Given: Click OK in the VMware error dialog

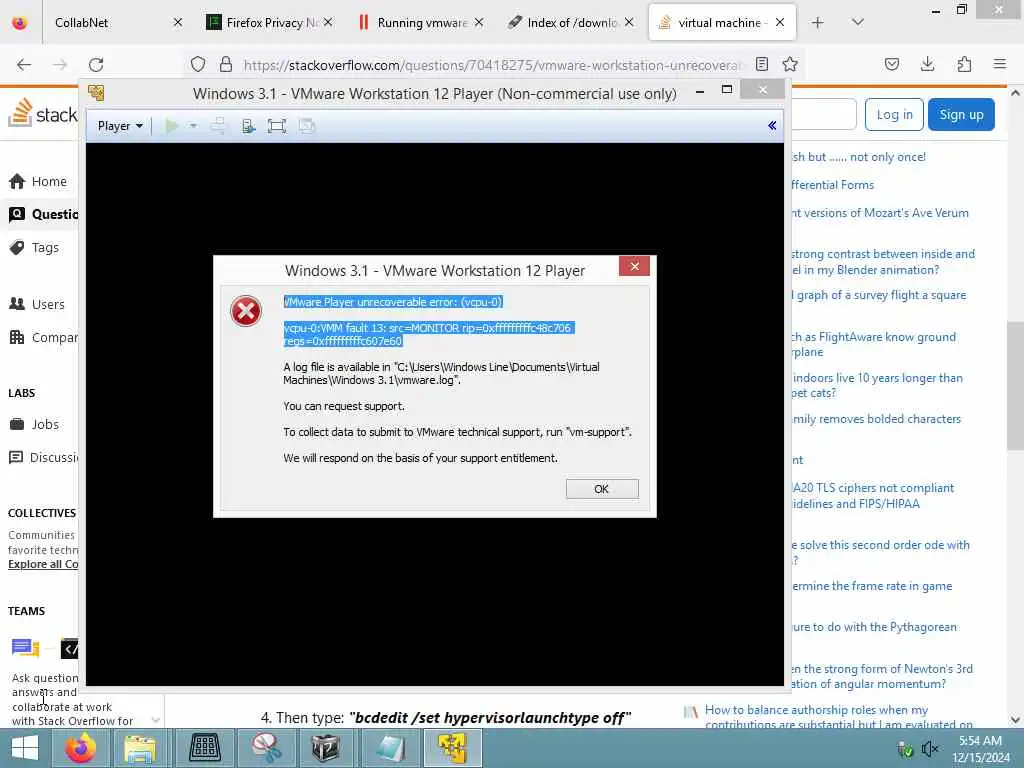Looking at the screenshot, I should 601,488.
